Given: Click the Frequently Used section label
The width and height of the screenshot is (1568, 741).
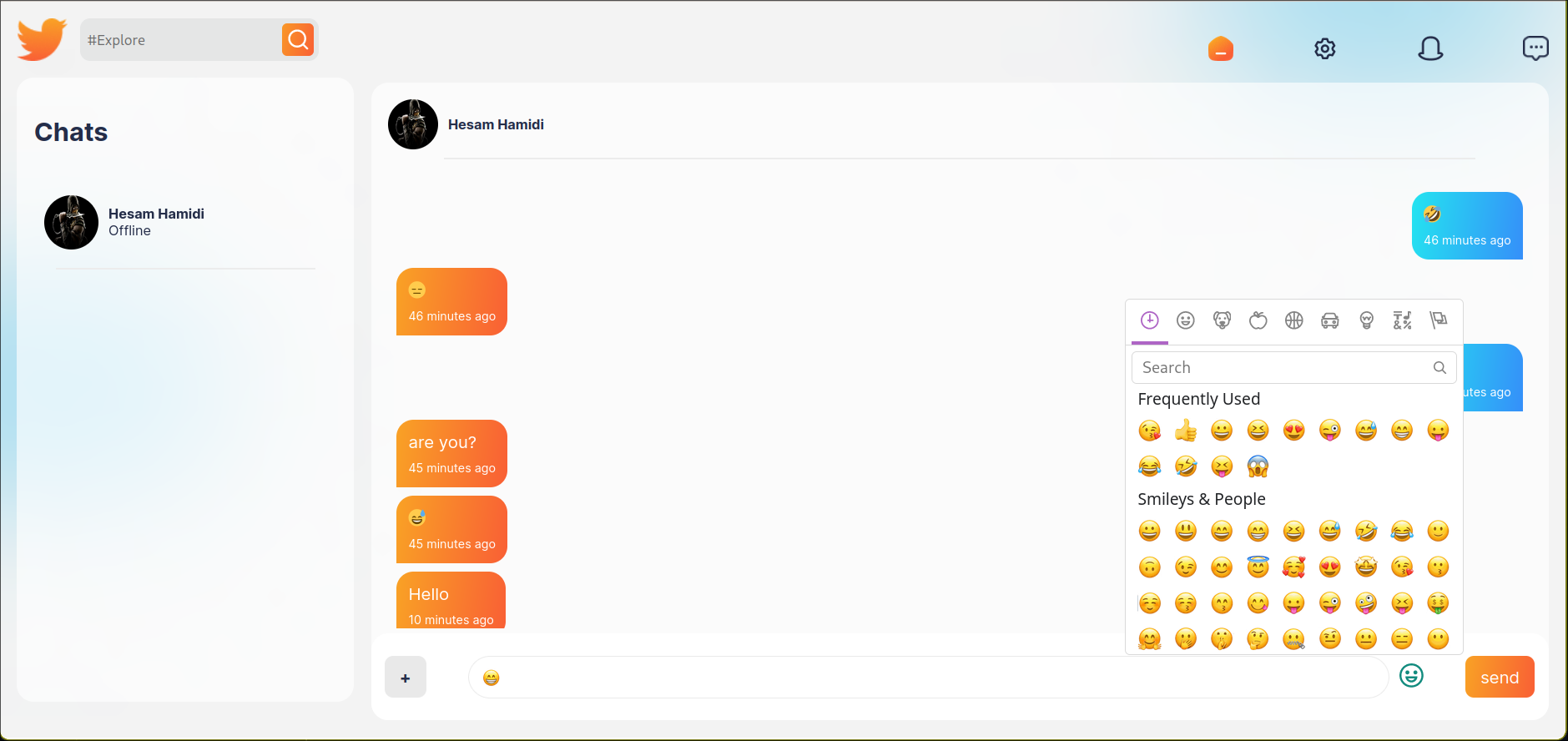Looking at the screenshot, I should point(1199,399).
